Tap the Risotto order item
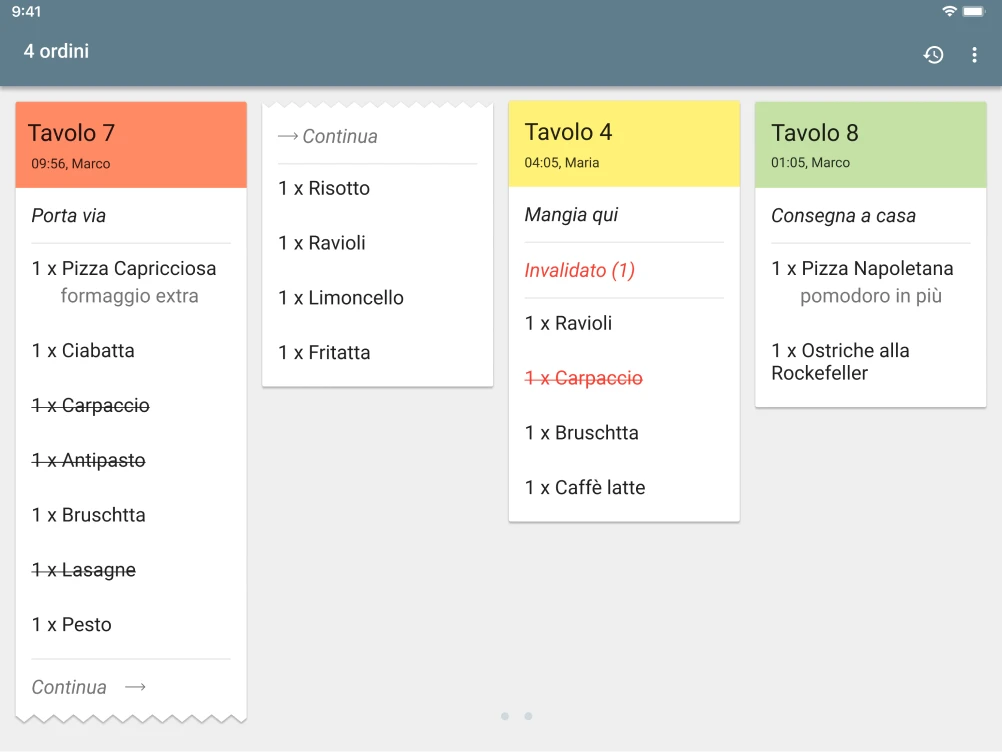The width and height of the screenshot is (1002, 752). click(324, 188)
